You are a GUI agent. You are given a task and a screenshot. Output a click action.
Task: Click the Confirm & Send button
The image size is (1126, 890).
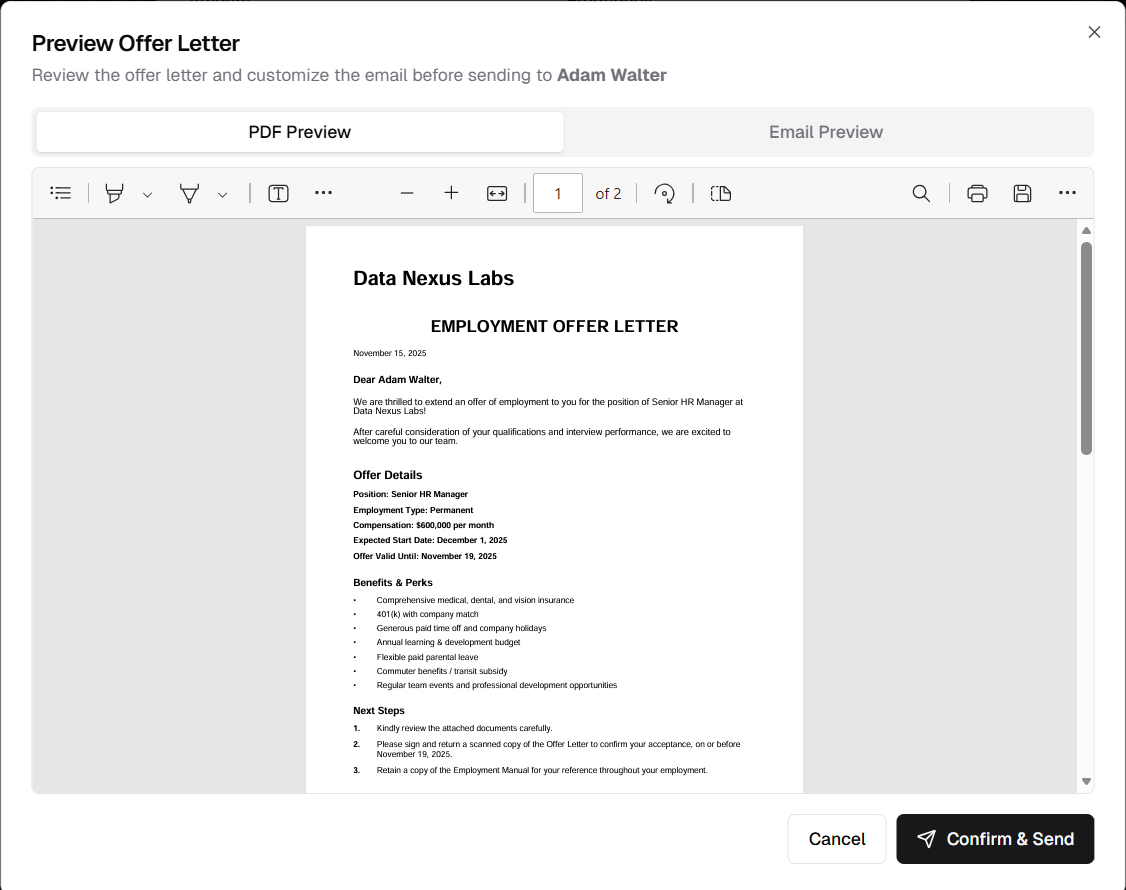pyautogui.click(x=995, y=839)
